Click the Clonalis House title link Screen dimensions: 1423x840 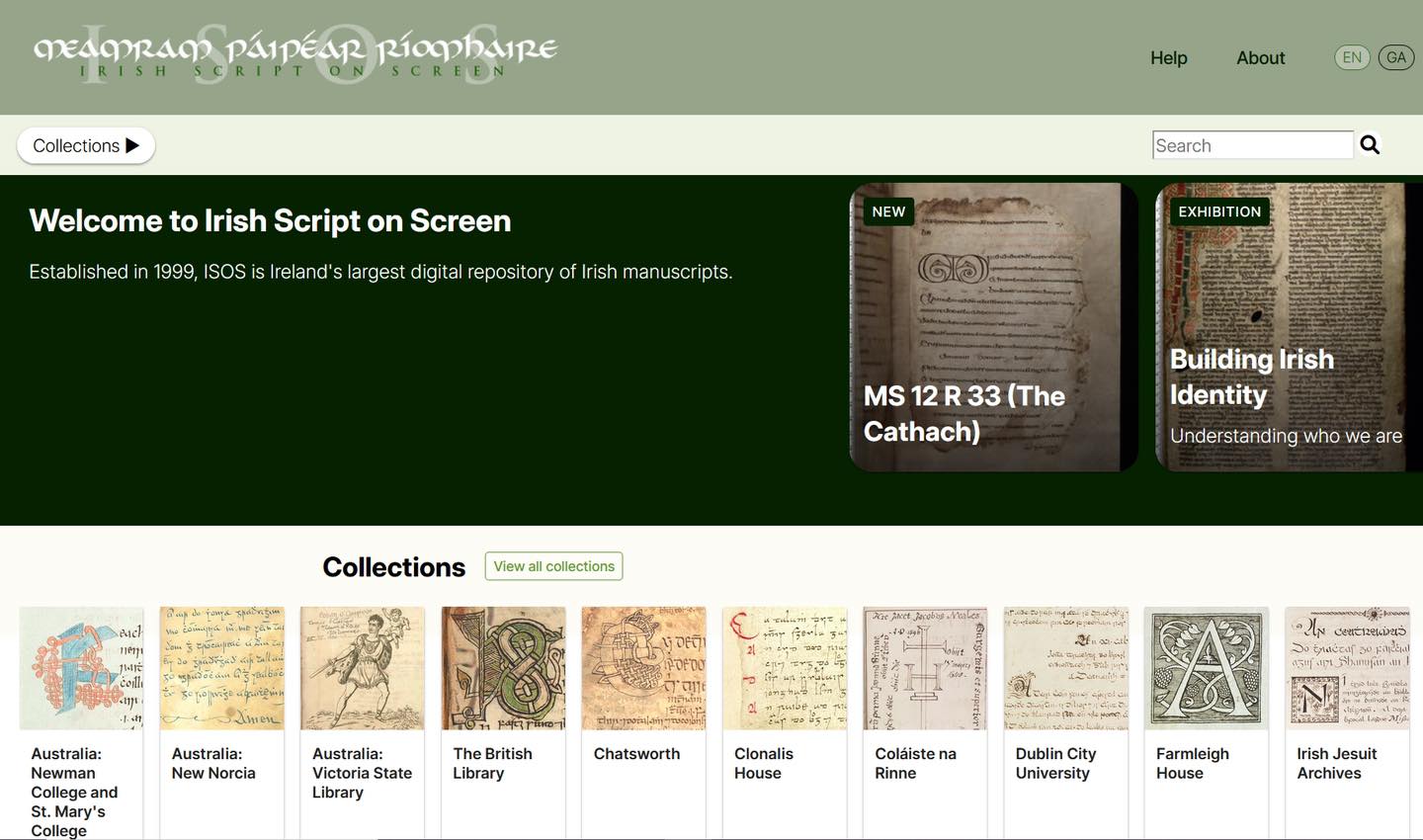click(764, 763)
